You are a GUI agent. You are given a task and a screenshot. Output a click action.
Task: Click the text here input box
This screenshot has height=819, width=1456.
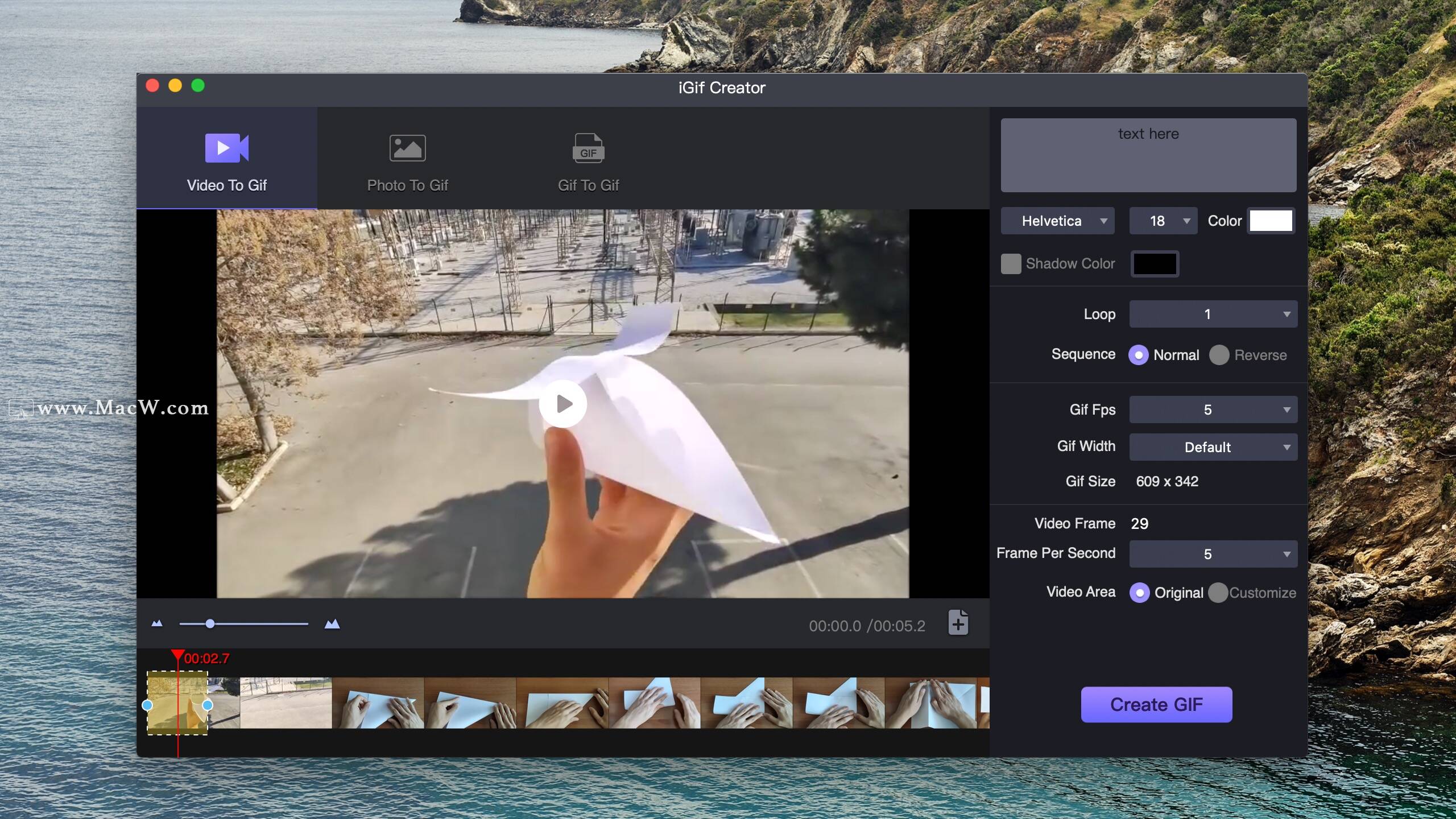(x=1148, y=155)
